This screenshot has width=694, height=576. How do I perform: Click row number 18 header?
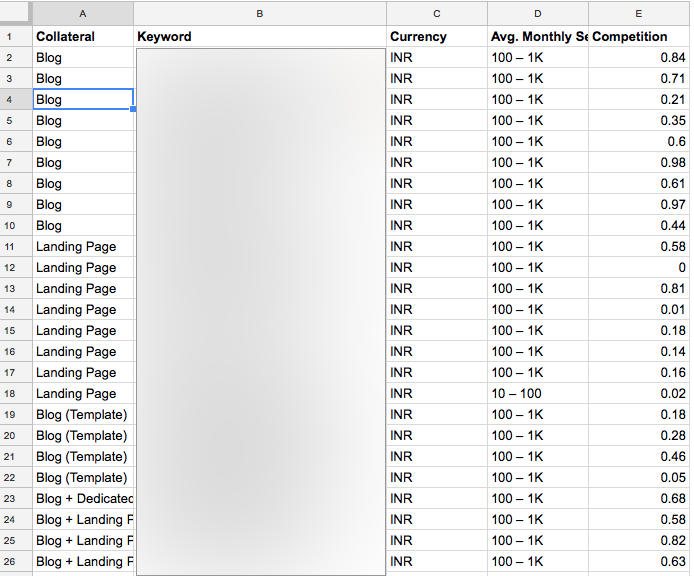tap(16, 394)
